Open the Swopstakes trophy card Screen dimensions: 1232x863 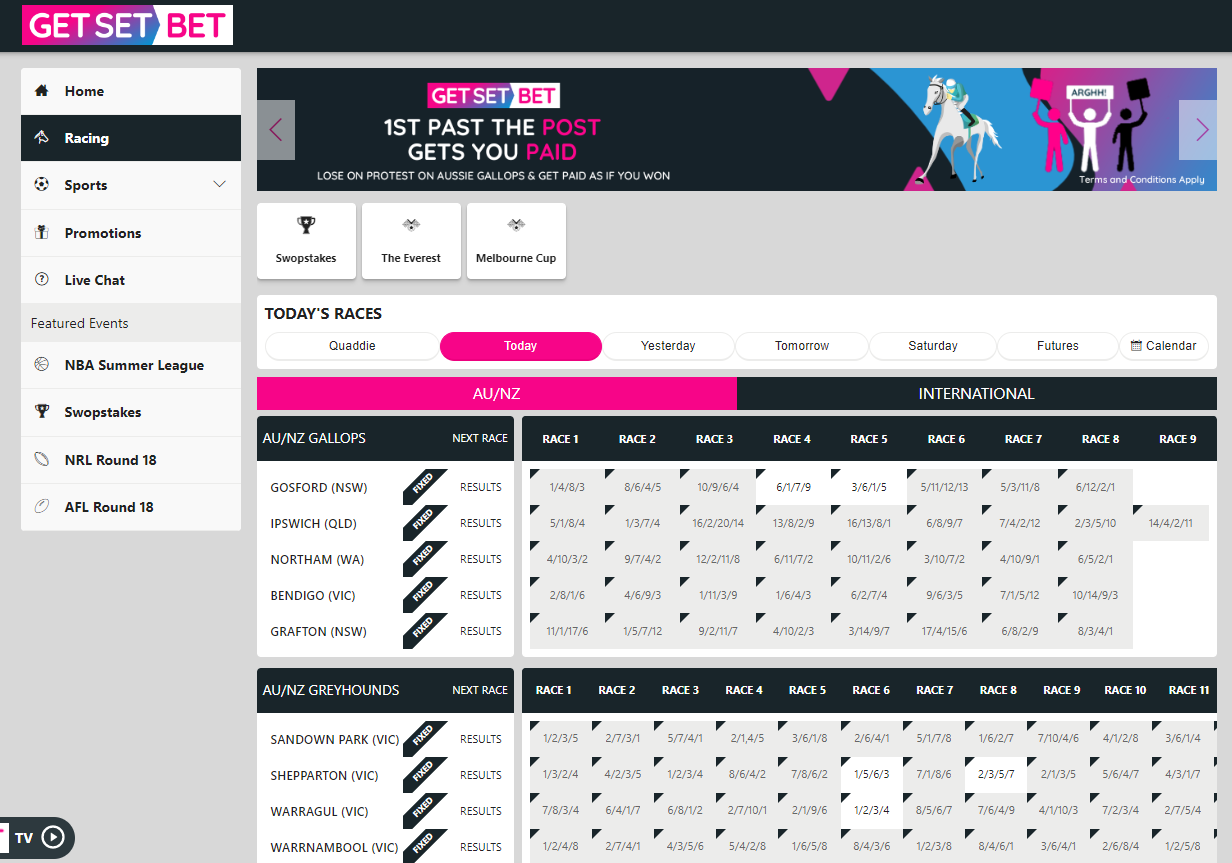[306, 241]
